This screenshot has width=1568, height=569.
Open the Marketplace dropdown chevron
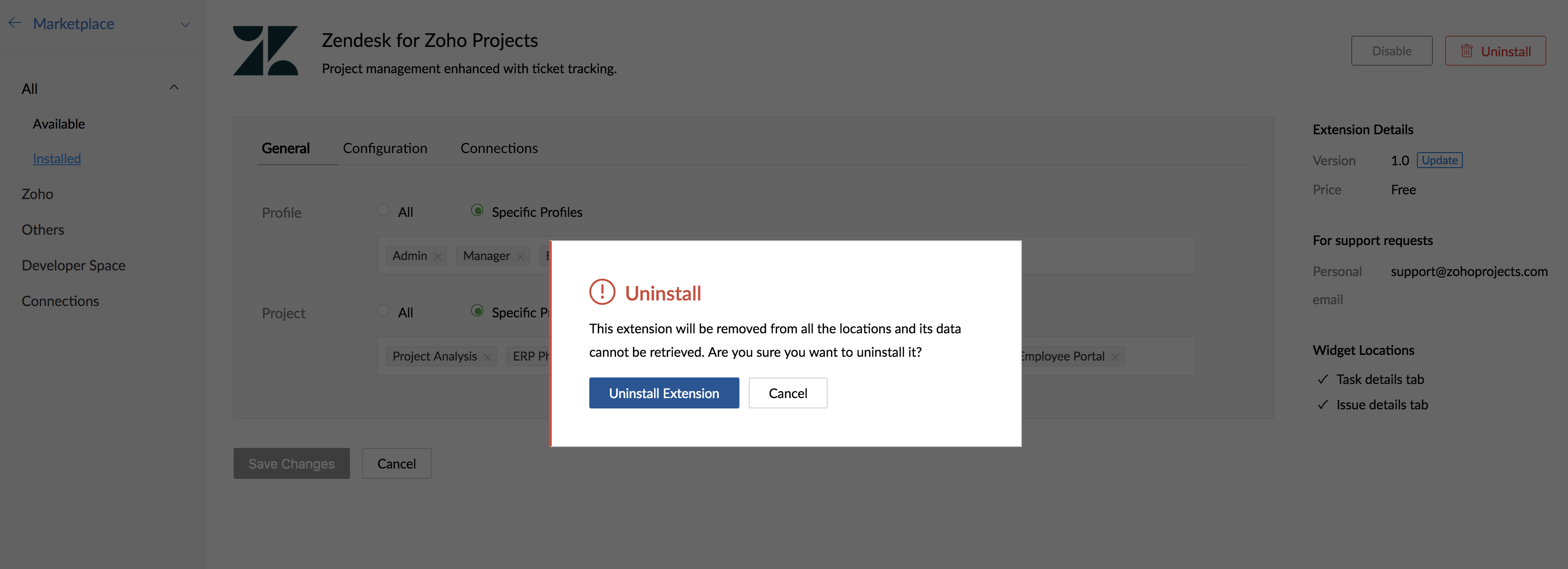[x=185, y=24]
